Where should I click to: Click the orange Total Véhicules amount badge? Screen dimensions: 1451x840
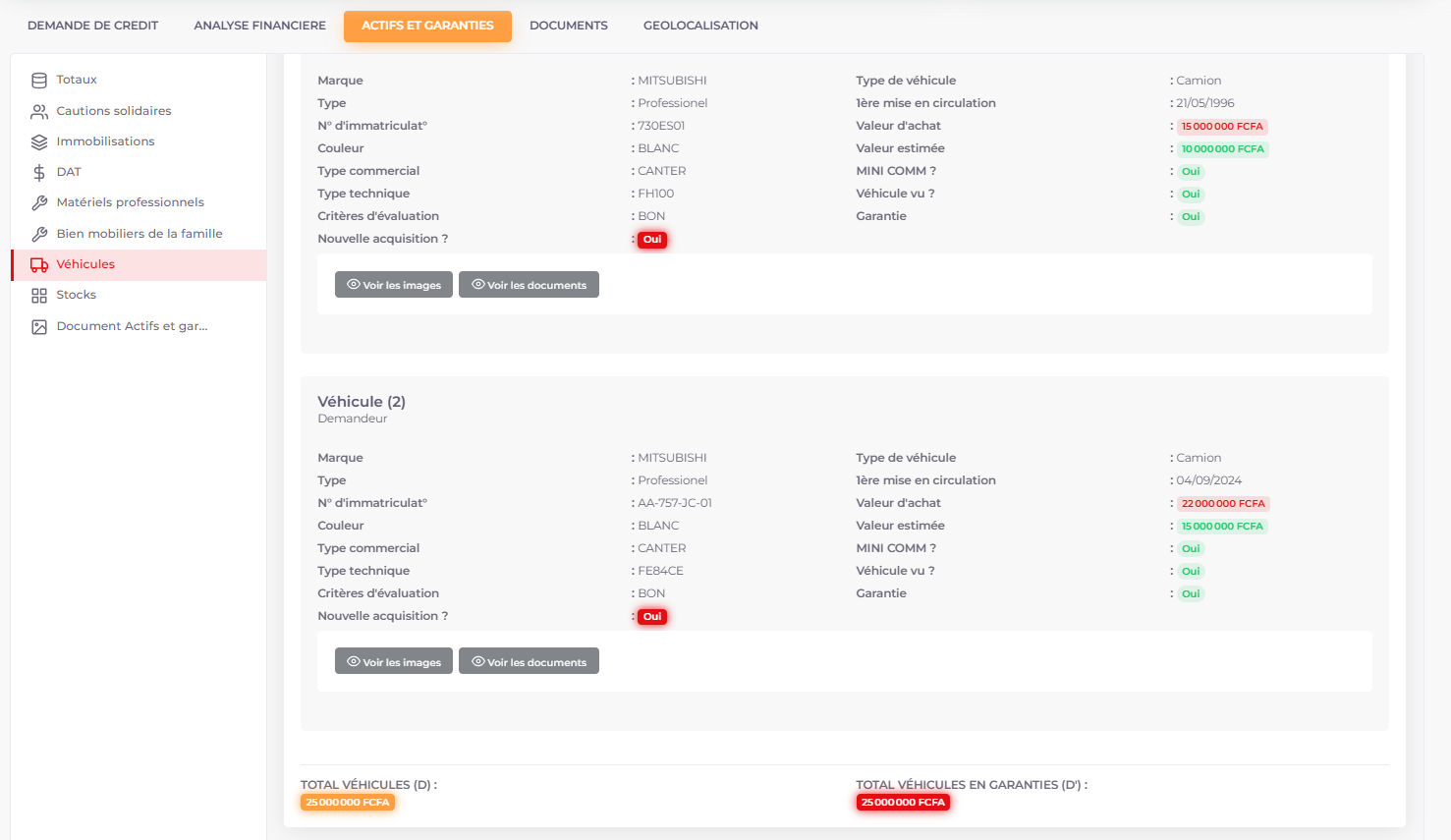point(348,803)
